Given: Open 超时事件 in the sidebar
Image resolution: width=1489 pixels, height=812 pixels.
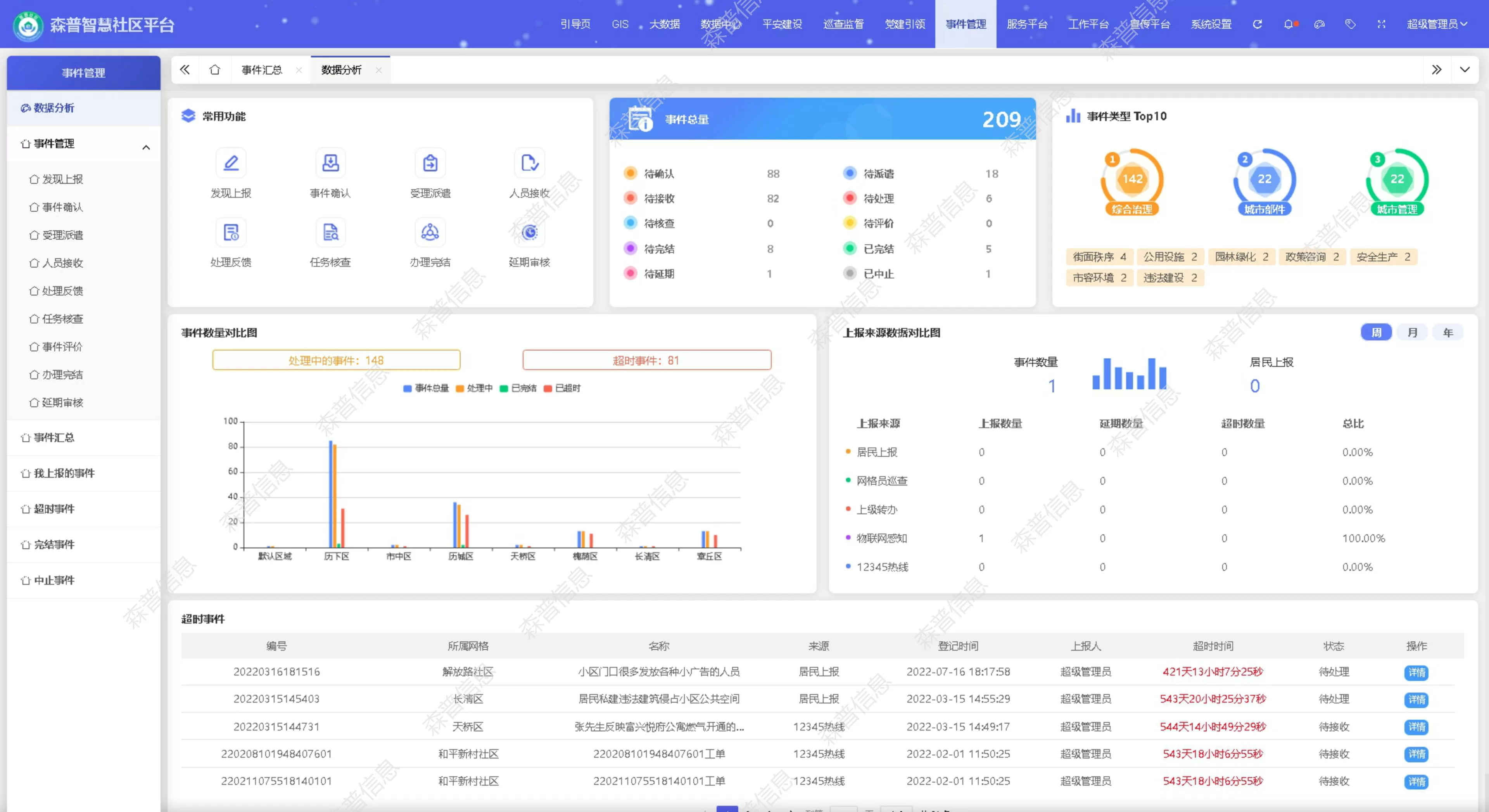Looking at the screenshot, I should coord(83,509).
